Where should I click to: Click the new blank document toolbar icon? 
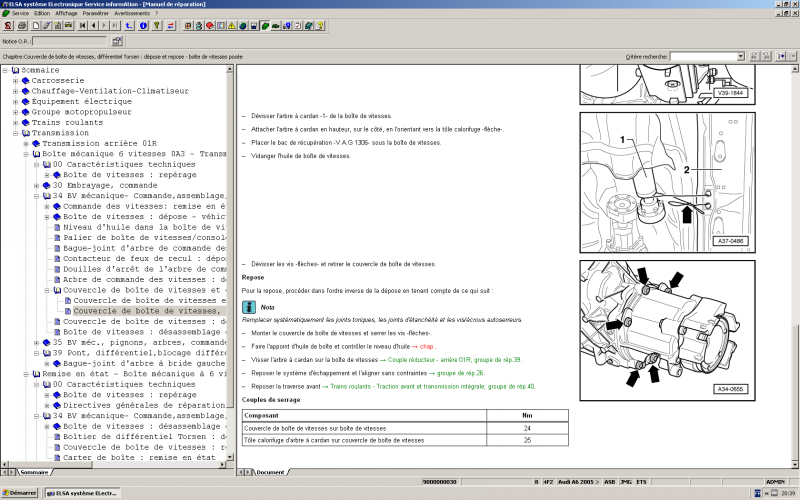point(35,25)
